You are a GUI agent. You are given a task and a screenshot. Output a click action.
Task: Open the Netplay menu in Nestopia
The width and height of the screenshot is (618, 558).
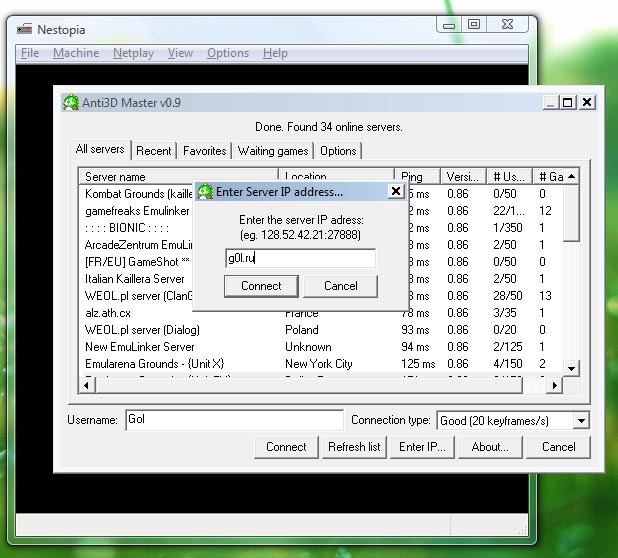point(133,53)
